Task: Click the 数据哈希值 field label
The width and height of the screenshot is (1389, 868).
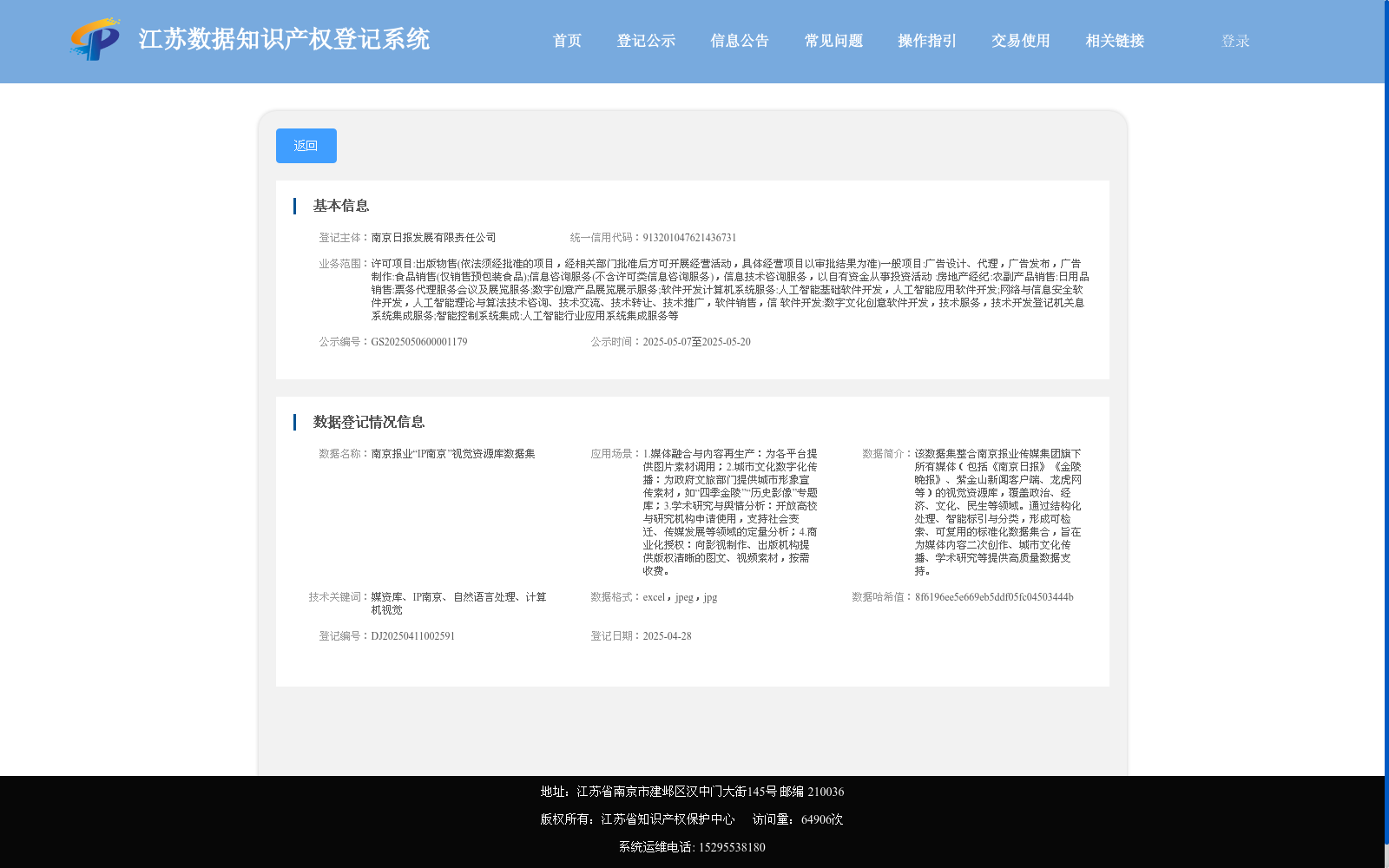Action: (883, 597)
